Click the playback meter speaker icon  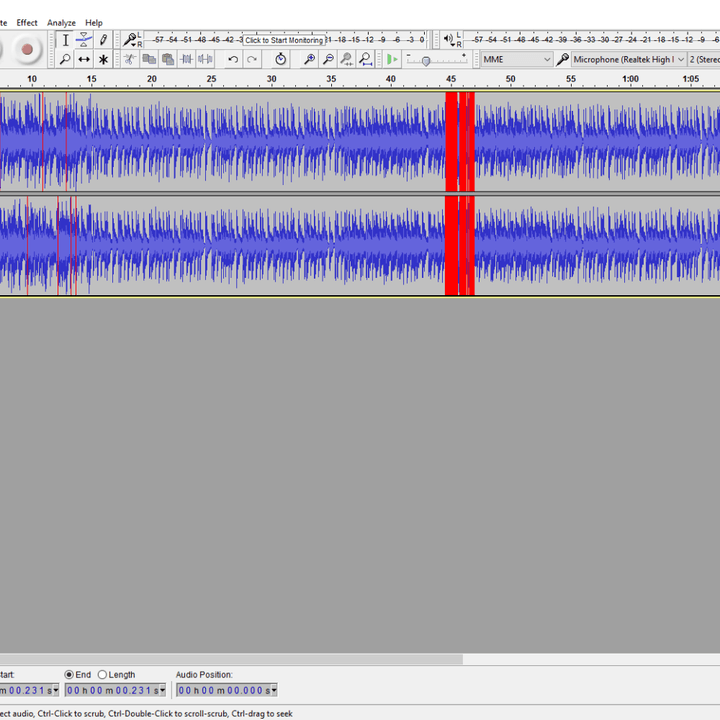click(x=449, y=40)
